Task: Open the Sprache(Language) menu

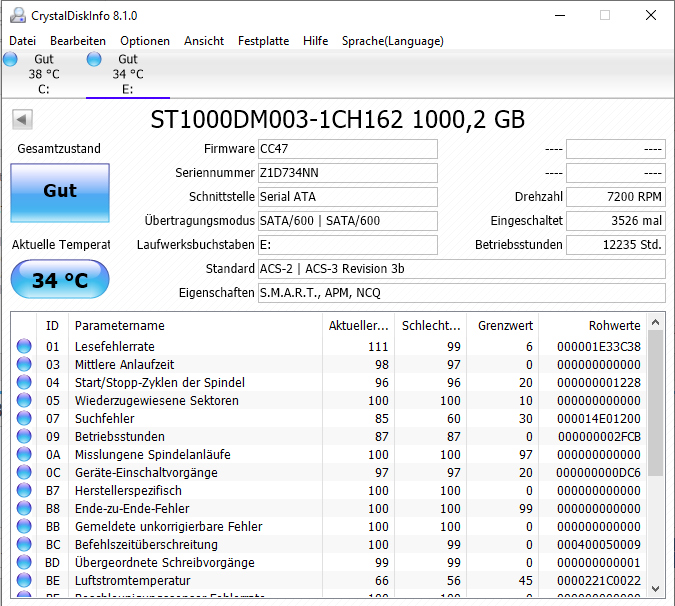Action: (x=393, y=41)
